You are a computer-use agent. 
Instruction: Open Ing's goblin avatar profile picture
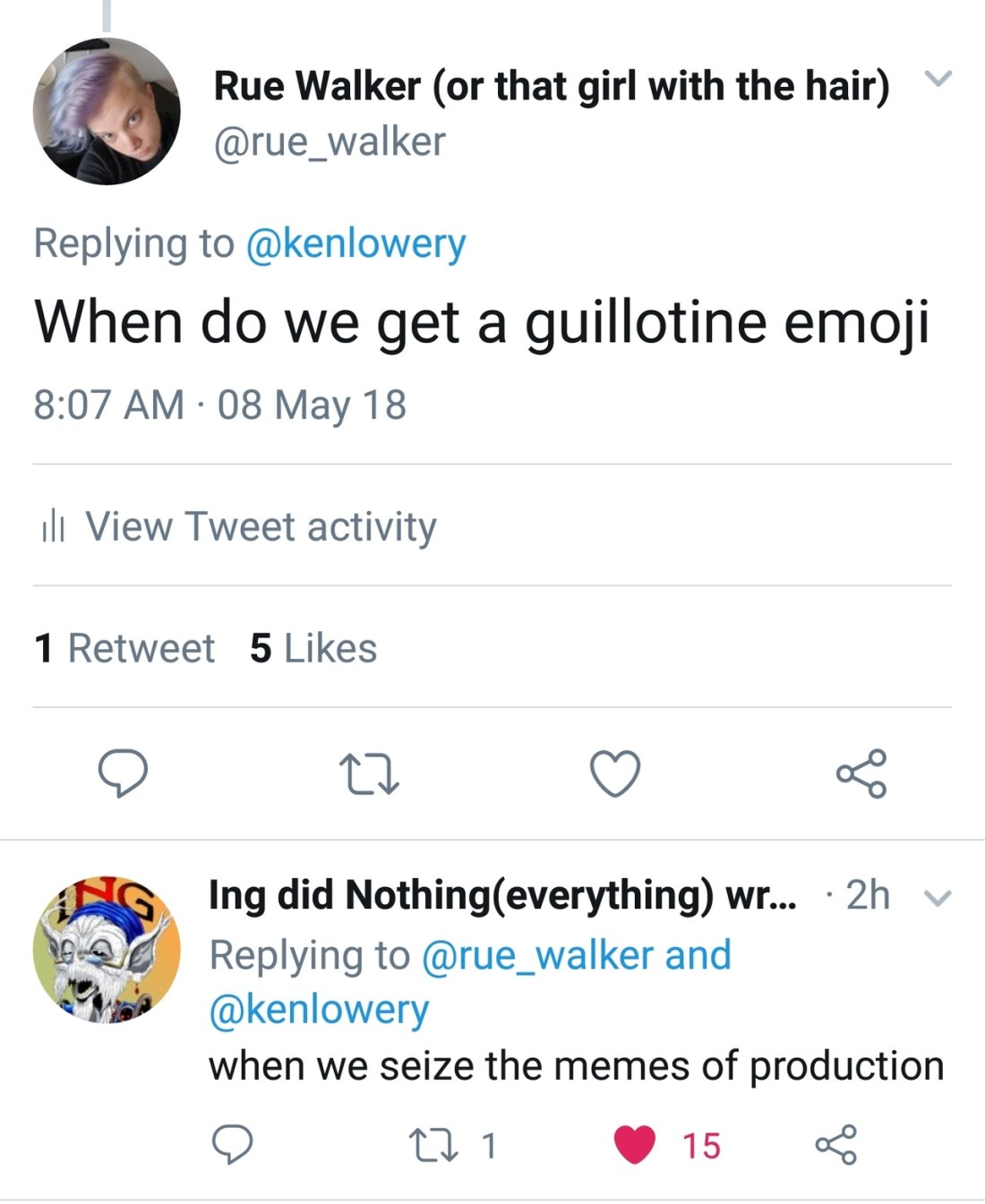(107, 949)
